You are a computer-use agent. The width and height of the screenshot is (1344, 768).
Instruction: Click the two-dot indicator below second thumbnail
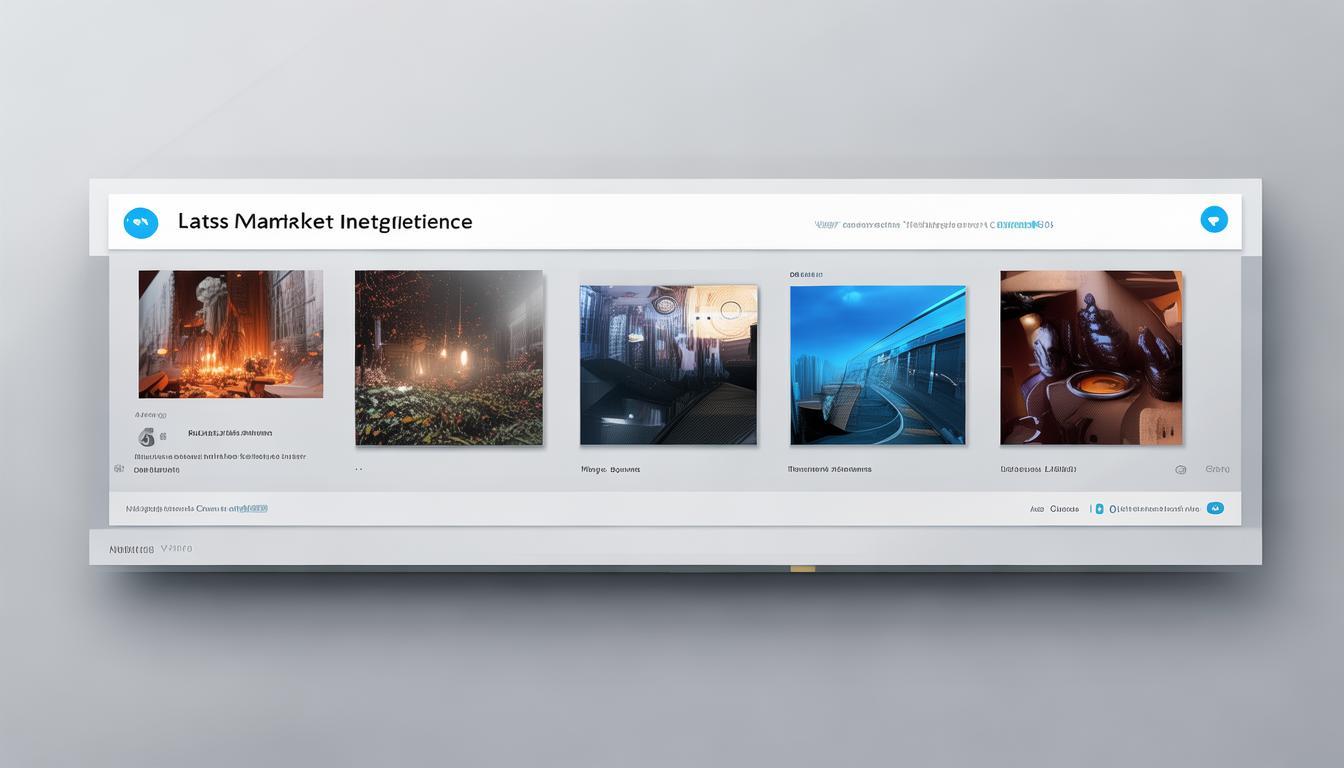pos(358,469)
